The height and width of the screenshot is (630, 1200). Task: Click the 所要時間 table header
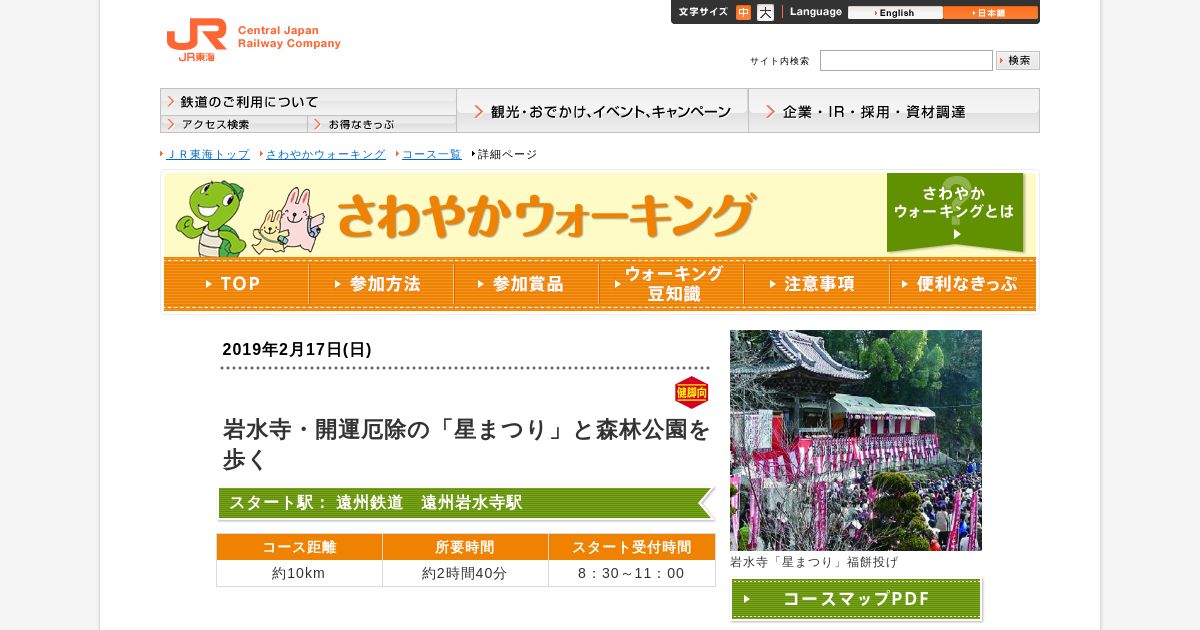pos(465,547)
